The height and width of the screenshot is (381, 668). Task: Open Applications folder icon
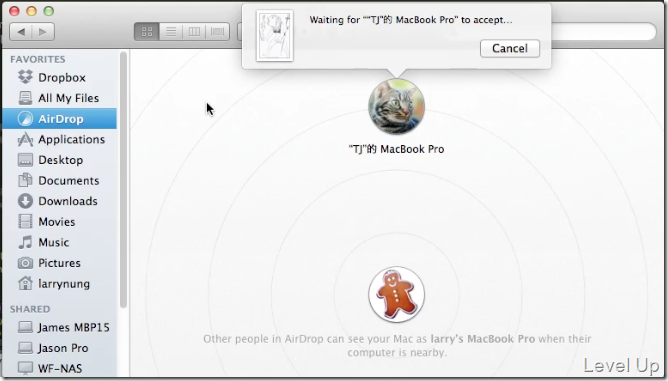point(25,139)
